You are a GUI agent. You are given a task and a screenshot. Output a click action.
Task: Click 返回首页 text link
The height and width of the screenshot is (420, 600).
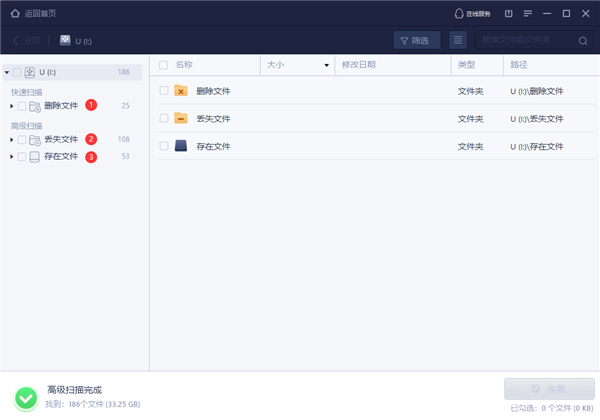point(40,13)
